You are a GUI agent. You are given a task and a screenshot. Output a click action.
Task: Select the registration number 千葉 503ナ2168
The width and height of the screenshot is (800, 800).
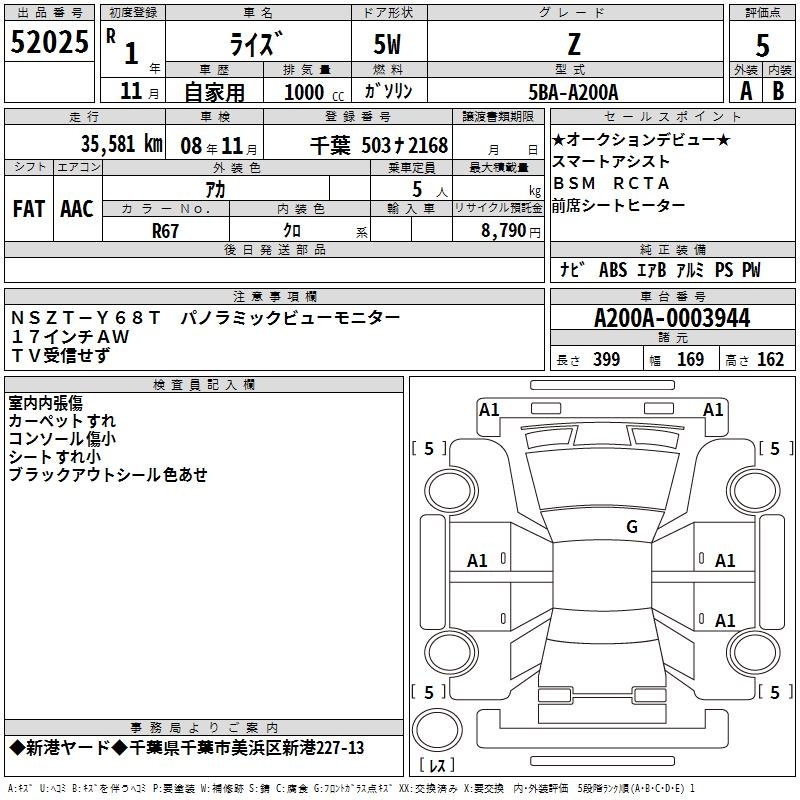tap(378, 144)
